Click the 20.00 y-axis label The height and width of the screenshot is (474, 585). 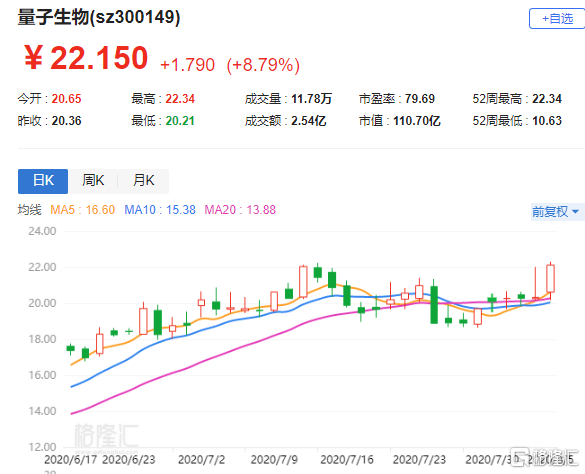tap(42, 303)
